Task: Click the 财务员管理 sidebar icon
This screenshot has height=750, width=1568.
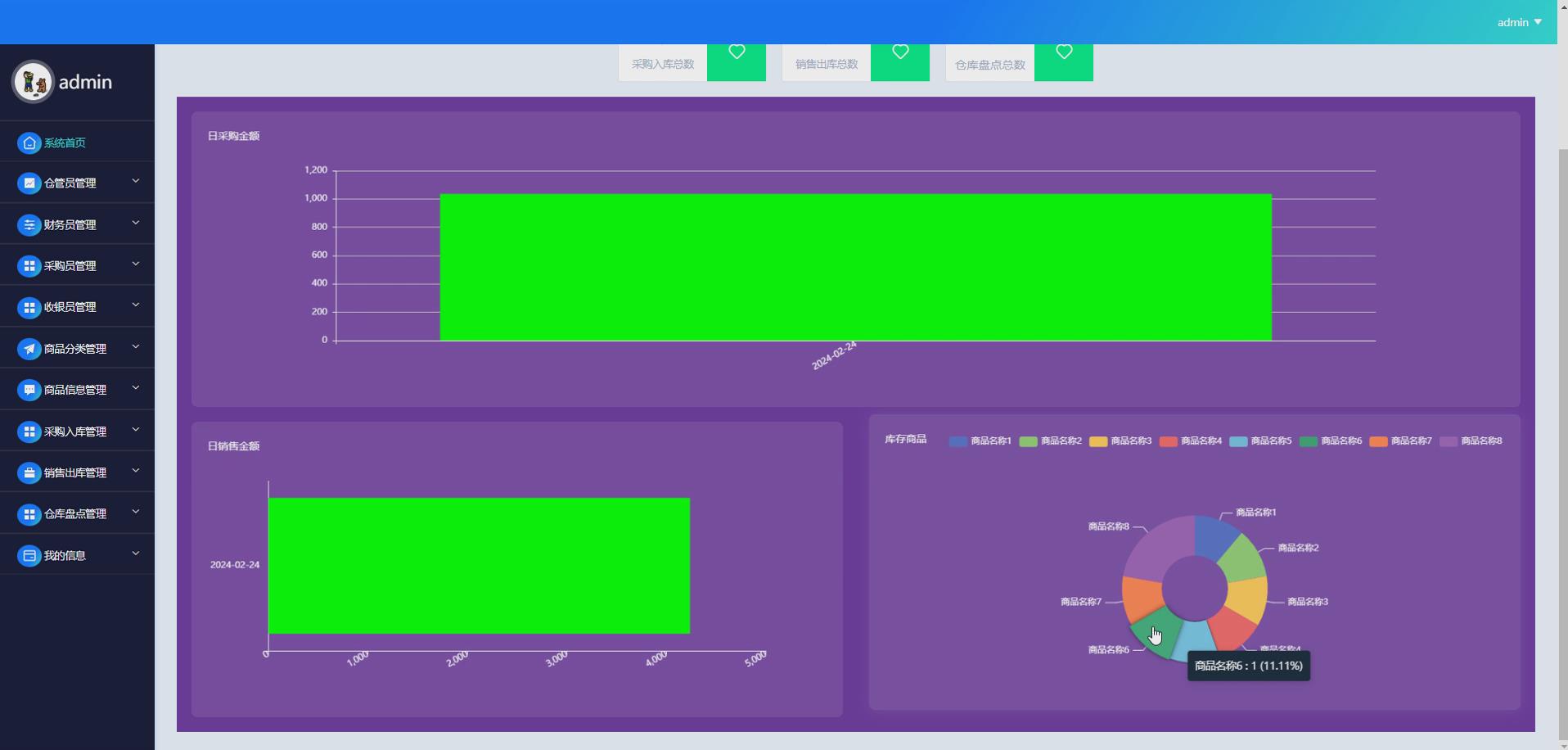Action: [x=29, y=225]
